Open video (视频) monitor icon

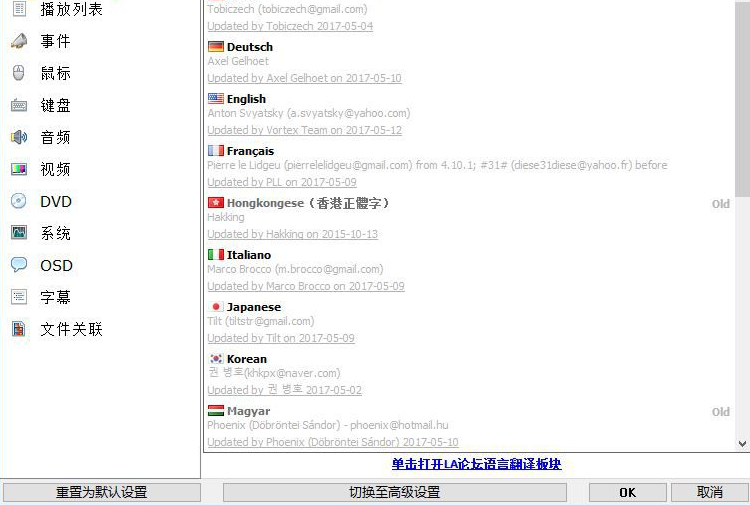(x=19, y=169)
